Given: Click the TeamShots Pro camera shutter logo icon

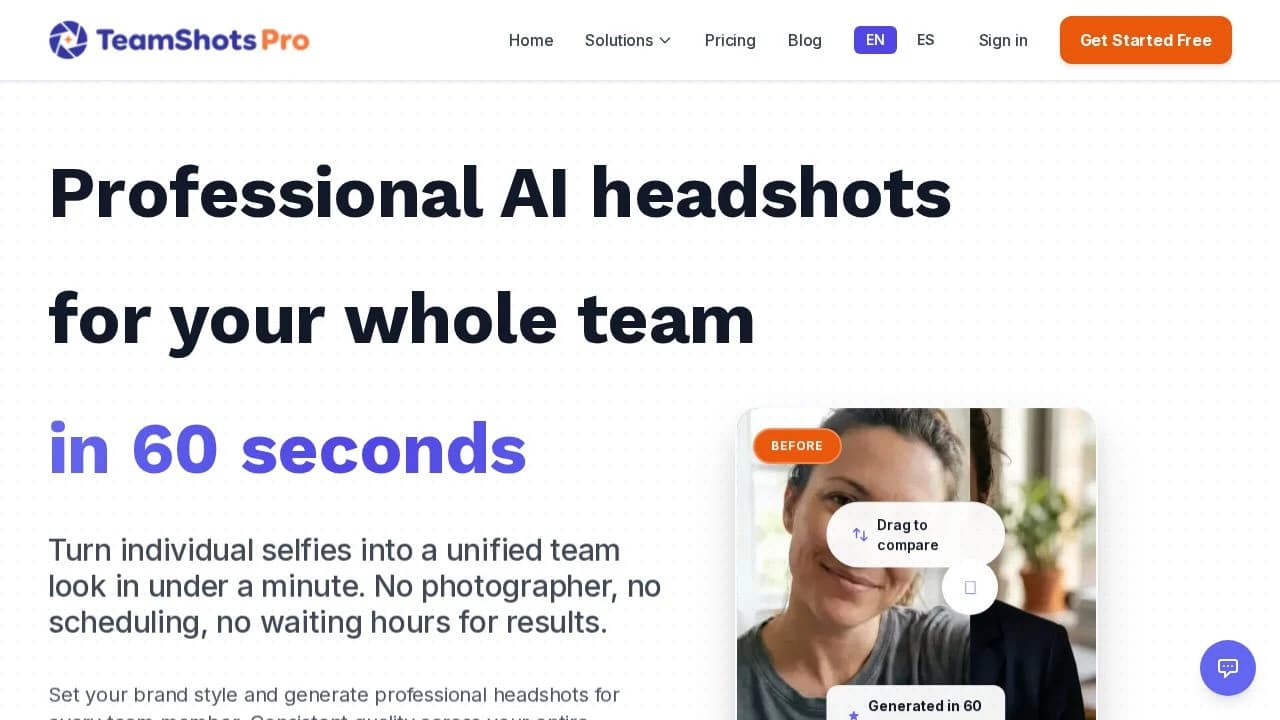Looking at the screenshot, I should click(x=68, y=40).
